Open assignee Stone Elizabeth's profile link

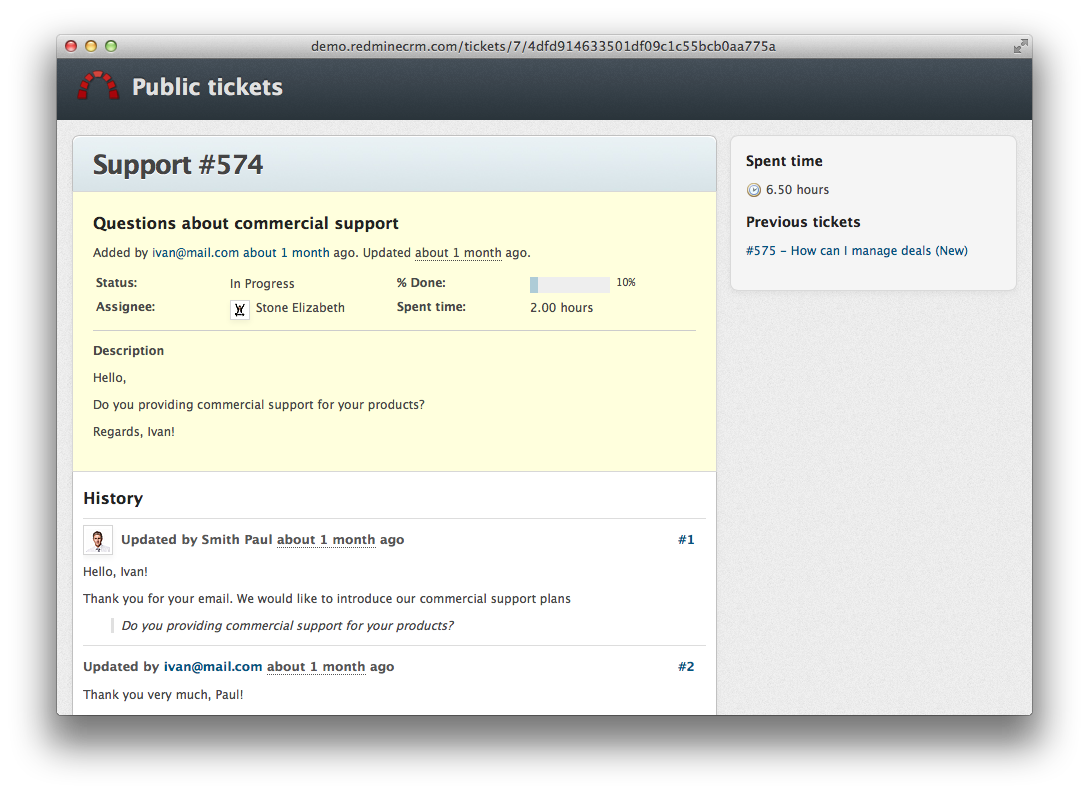coord(300,308)
